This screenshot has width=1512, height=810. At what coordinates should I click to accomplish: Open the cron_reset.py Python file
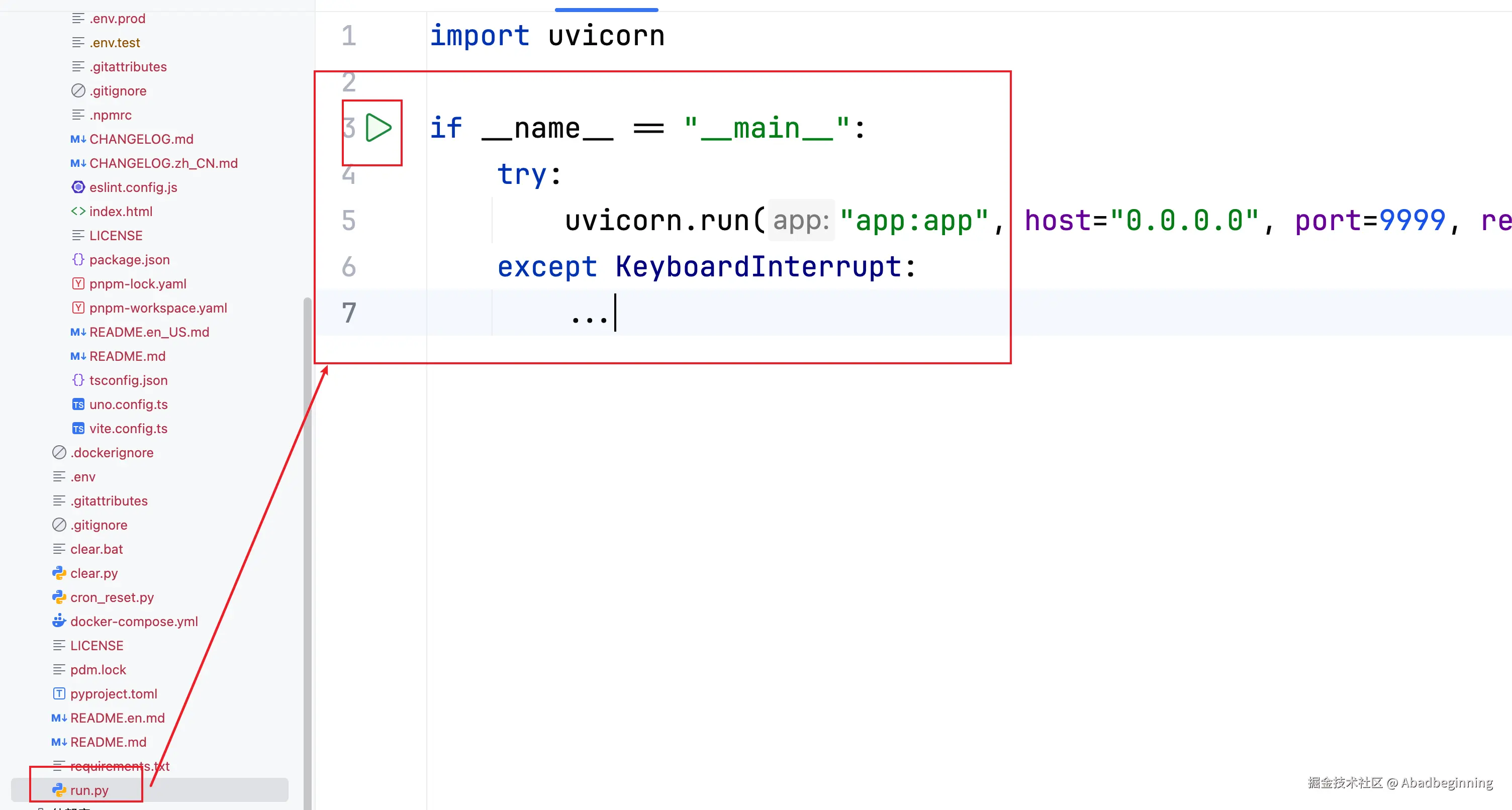112,597
